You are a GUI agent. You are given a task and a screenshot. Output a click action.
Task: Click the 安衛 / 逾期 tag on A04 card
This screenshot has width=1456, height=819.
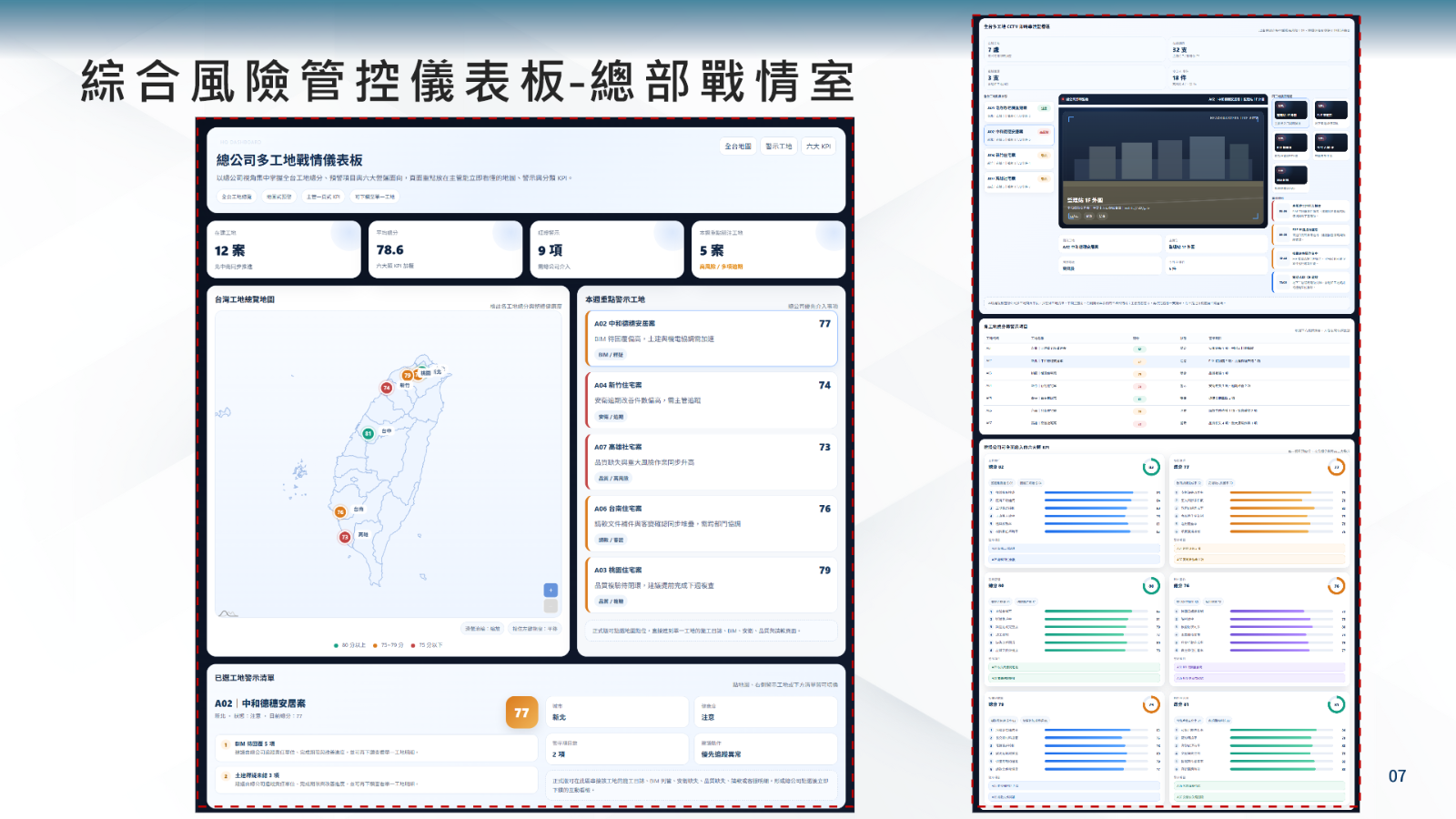point(611,417)
